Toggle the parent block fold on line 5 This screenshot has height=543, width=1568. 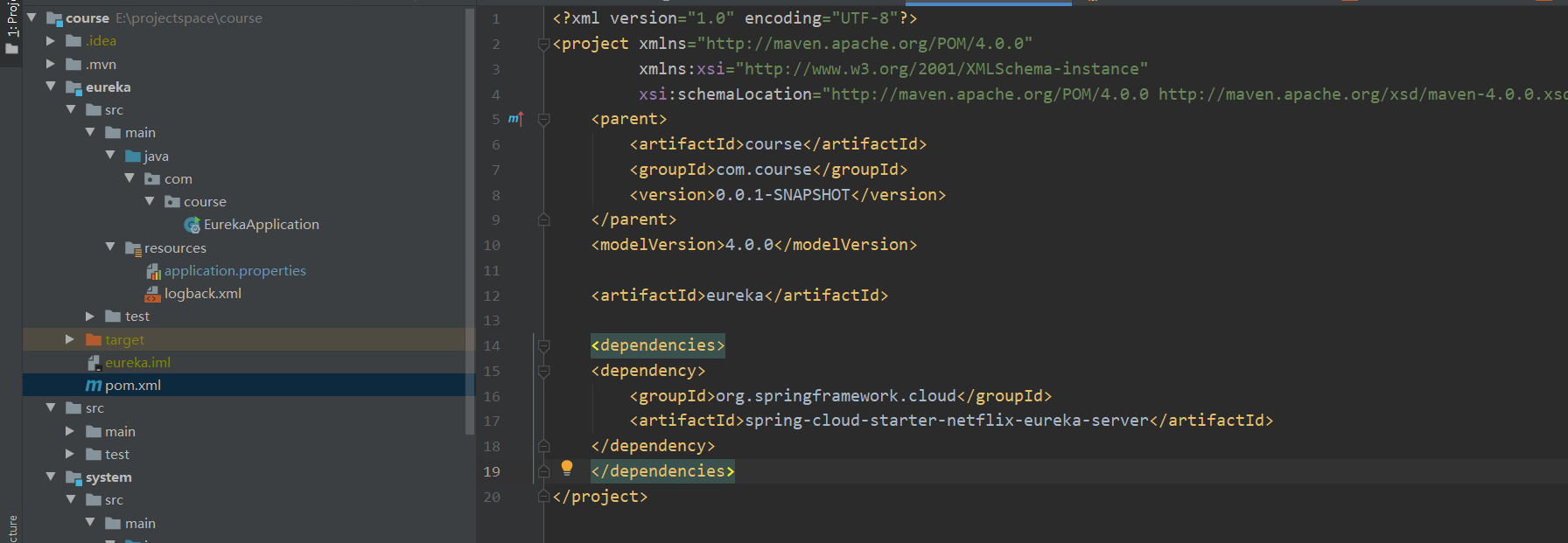543,120
